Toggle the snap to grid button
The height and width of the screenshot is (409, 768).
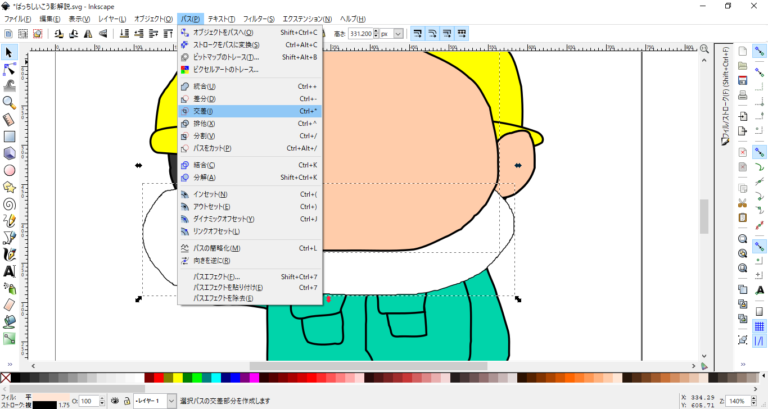click(759, 326)
